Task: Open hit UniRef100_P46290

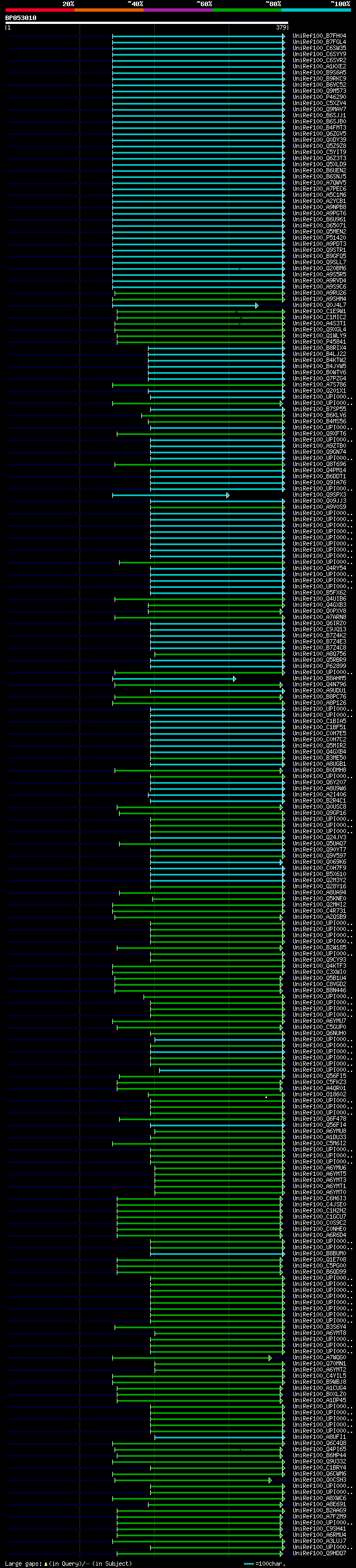Action: pyautogui.click(x=319, y=97)
